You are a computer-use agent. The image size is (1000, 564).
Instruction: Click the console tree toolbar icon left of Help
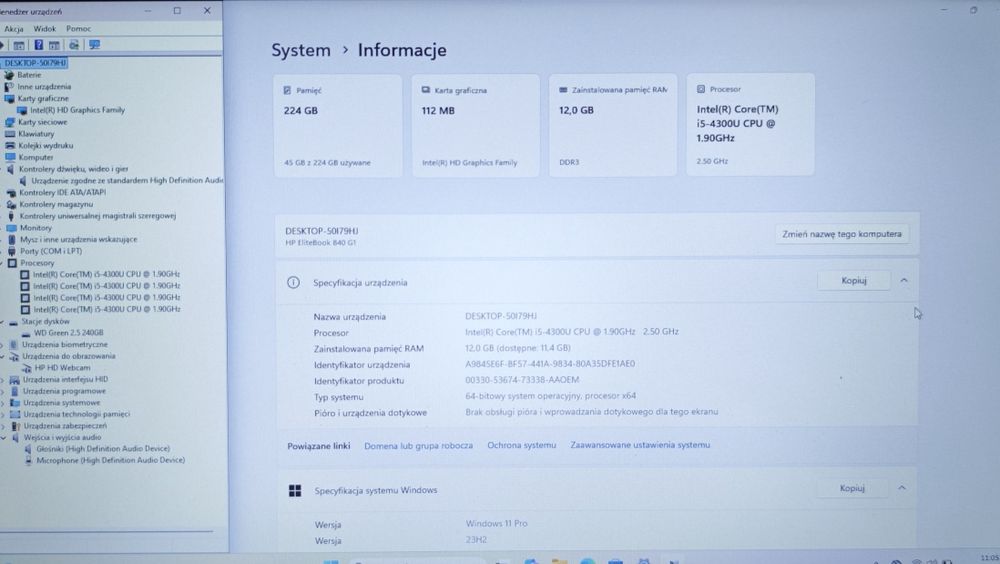19,45
